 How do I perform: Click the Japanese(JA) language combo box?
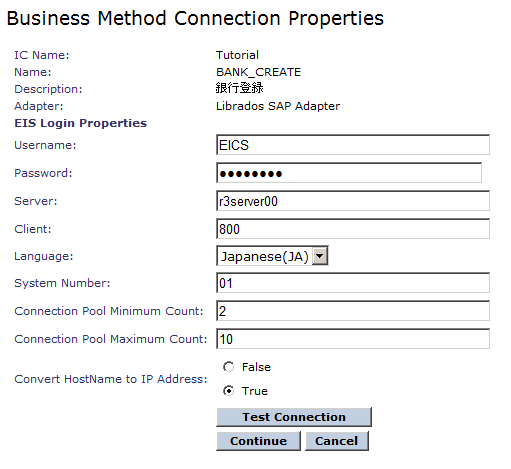(x=272, y=256)
